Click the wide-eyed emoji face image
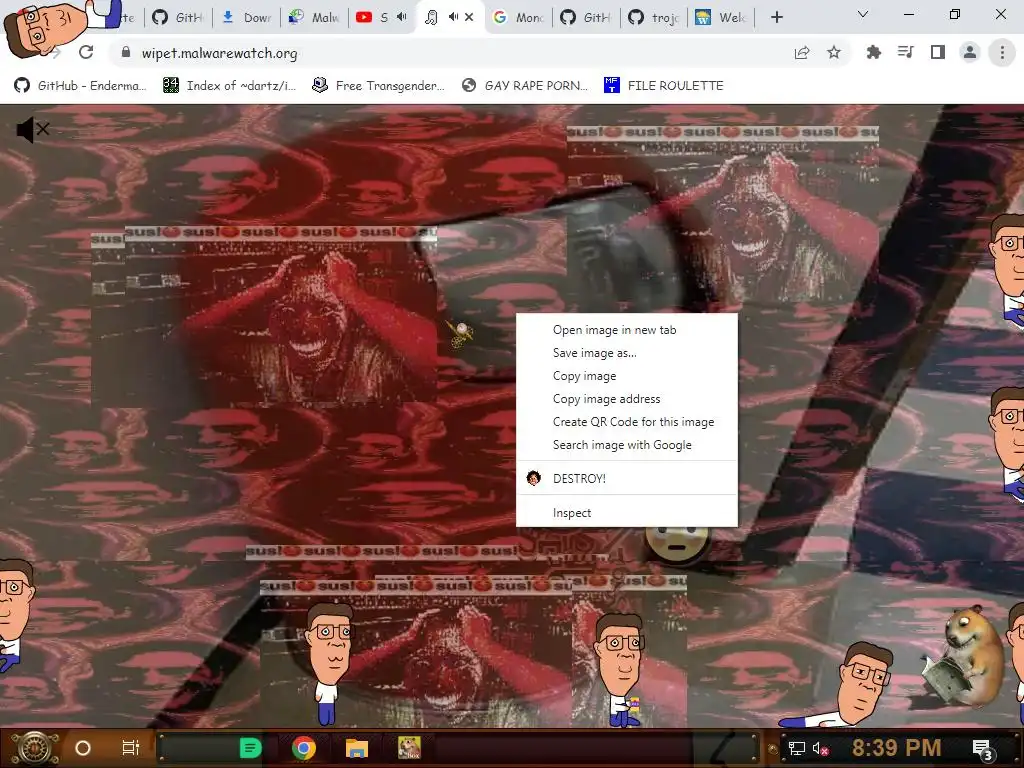1024x768 pixels. tap(676, 544)
